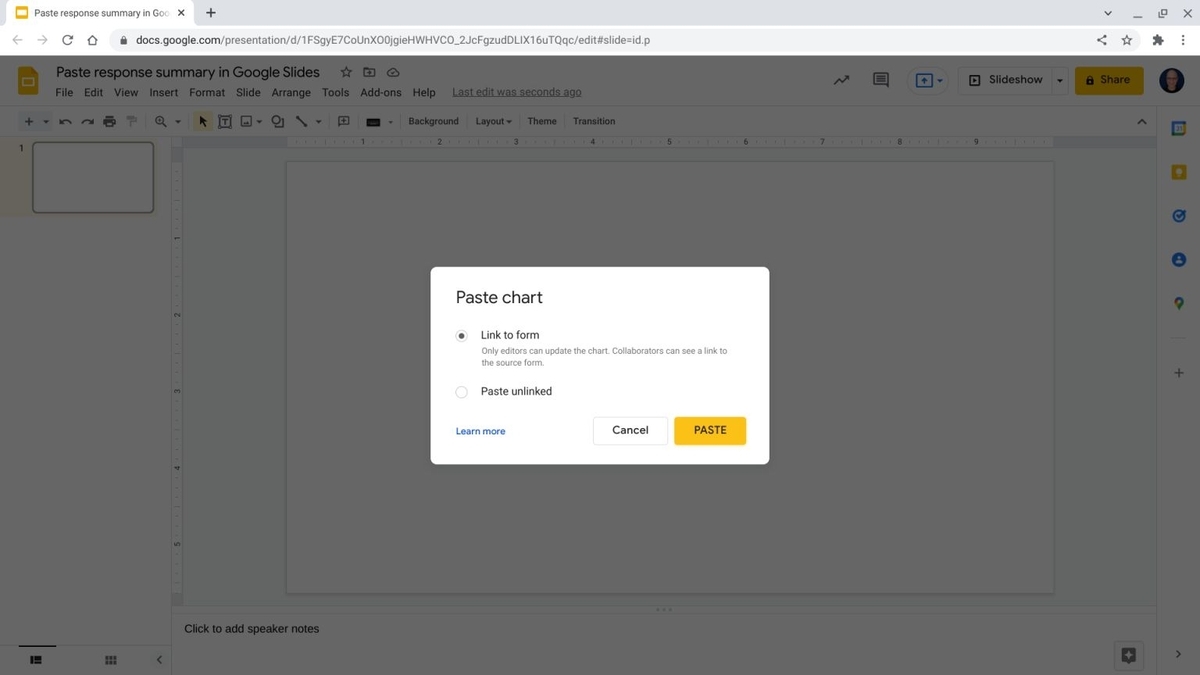Open the fill color swatch in the toolbar

pyautogui.click(x=374, y=121)
